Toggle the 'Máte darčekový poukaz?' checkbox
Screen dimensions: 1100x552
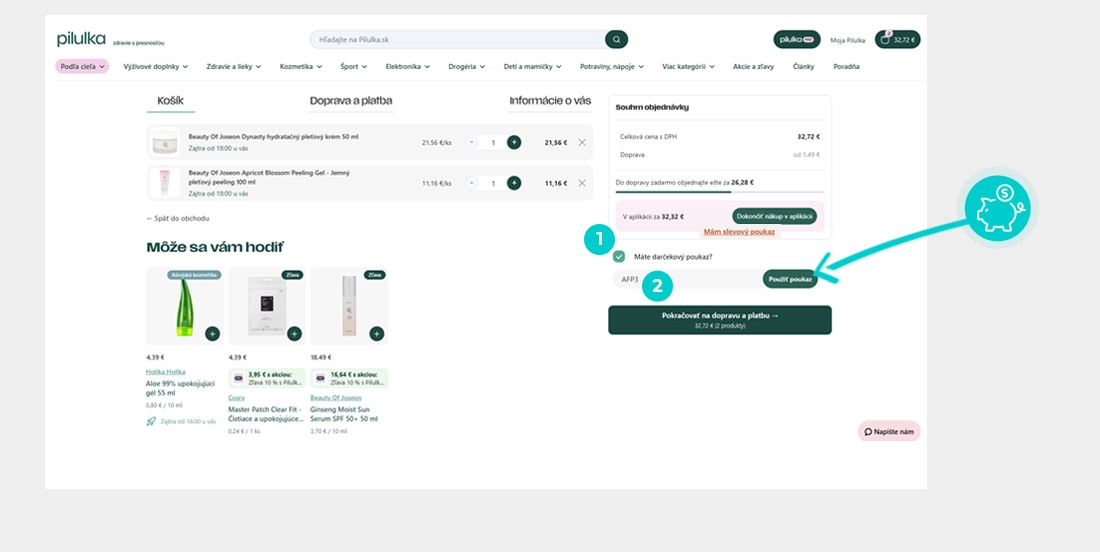[619, 257]
